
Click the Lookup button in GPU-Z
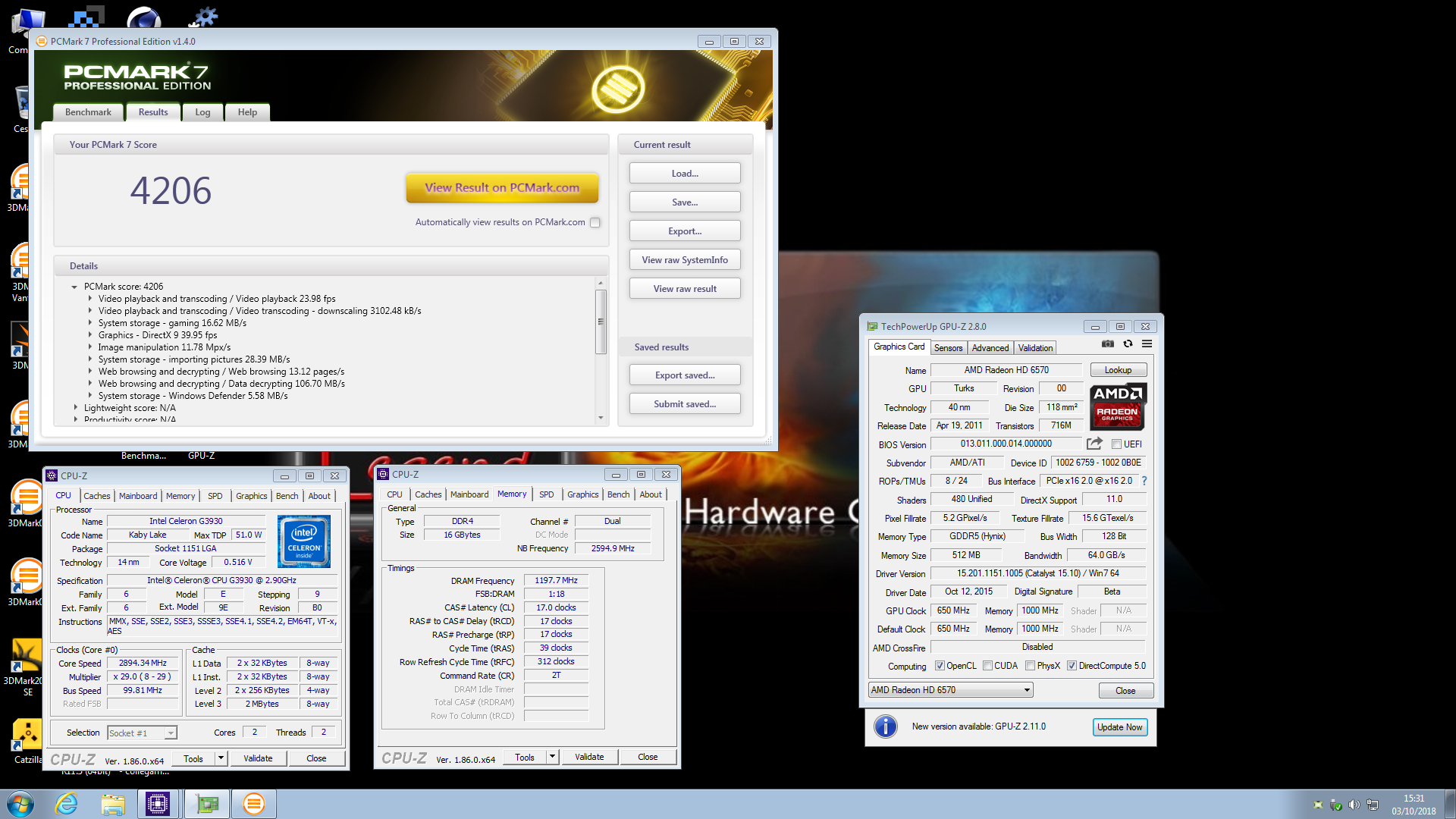1118,370
